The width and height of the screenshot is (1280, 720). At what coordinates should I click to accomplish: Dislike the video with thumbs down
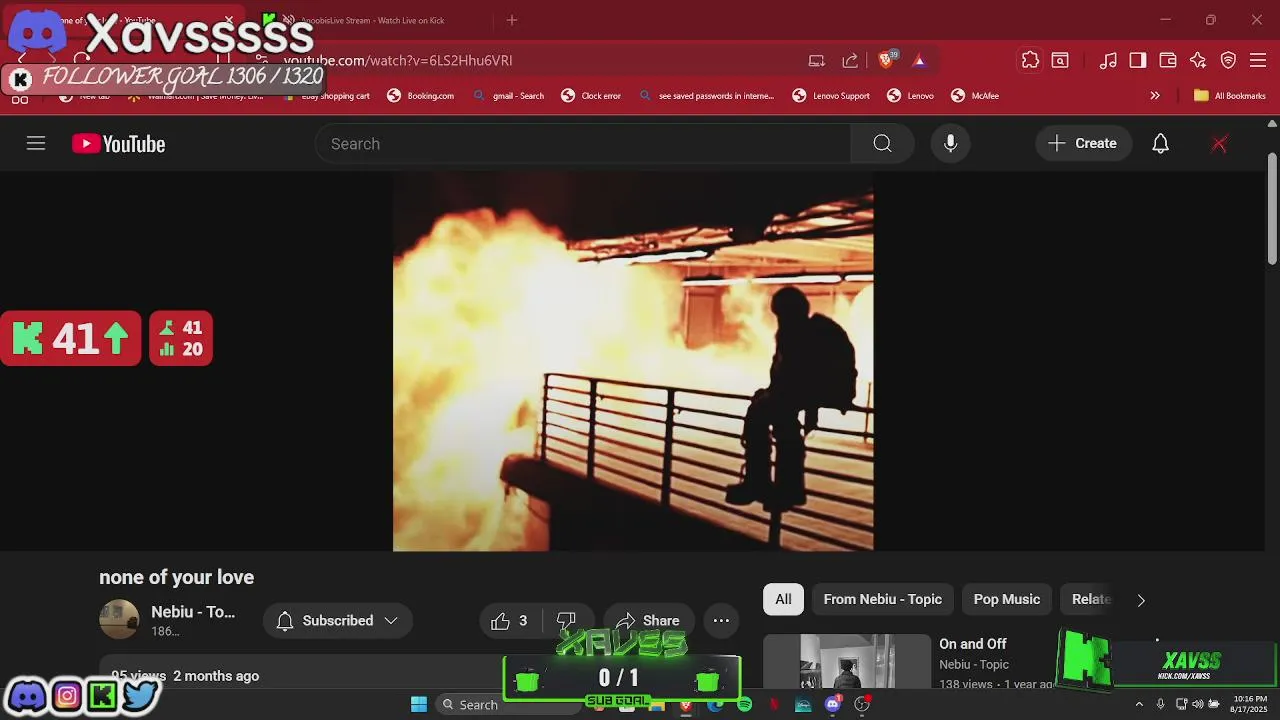(566, 621)
